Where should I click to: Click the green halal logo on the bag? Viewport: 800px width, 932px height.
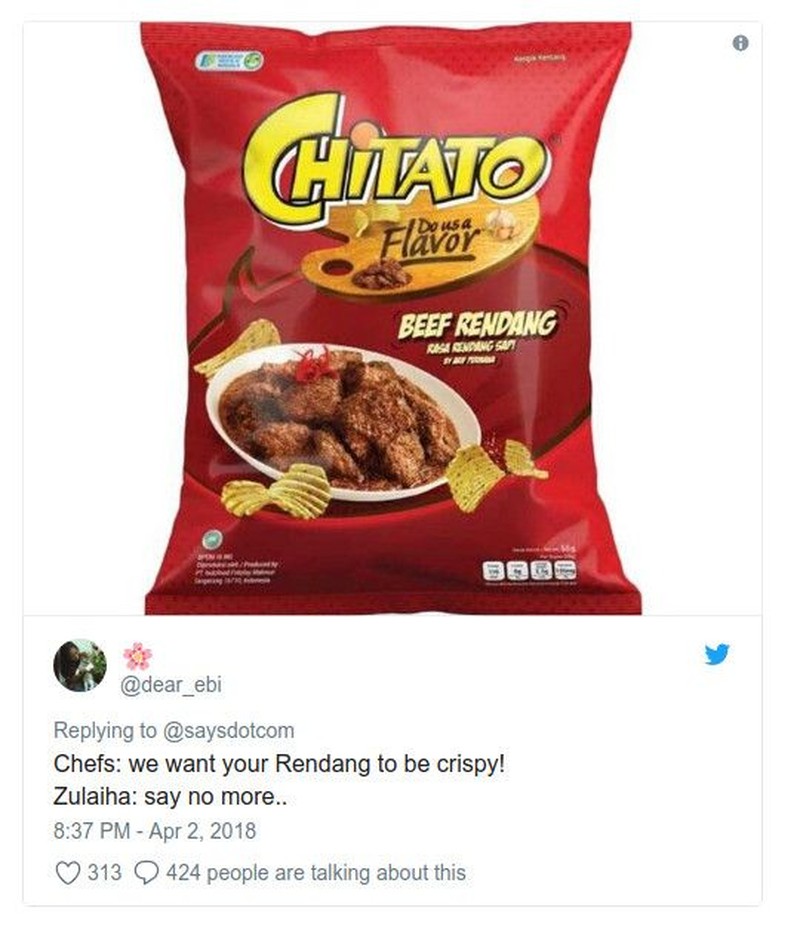pyautogui.click(x=212, y=540)
